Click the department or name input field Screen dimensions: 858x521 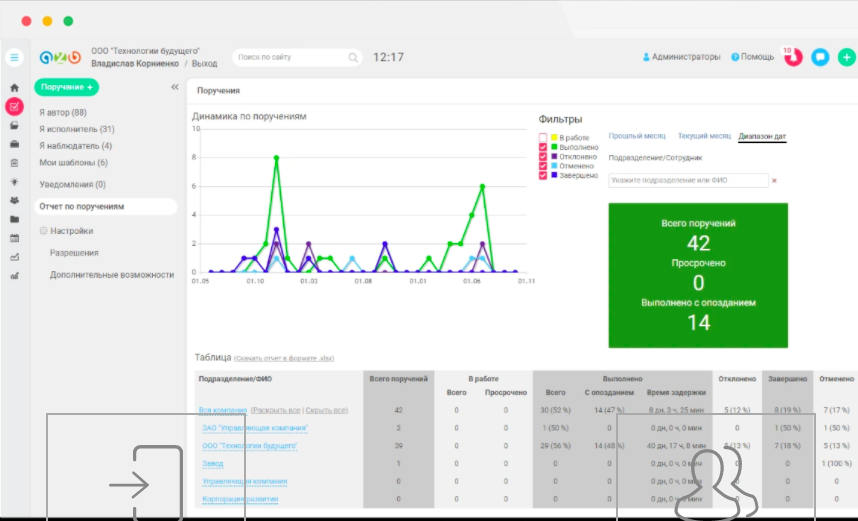click(688, 180)
